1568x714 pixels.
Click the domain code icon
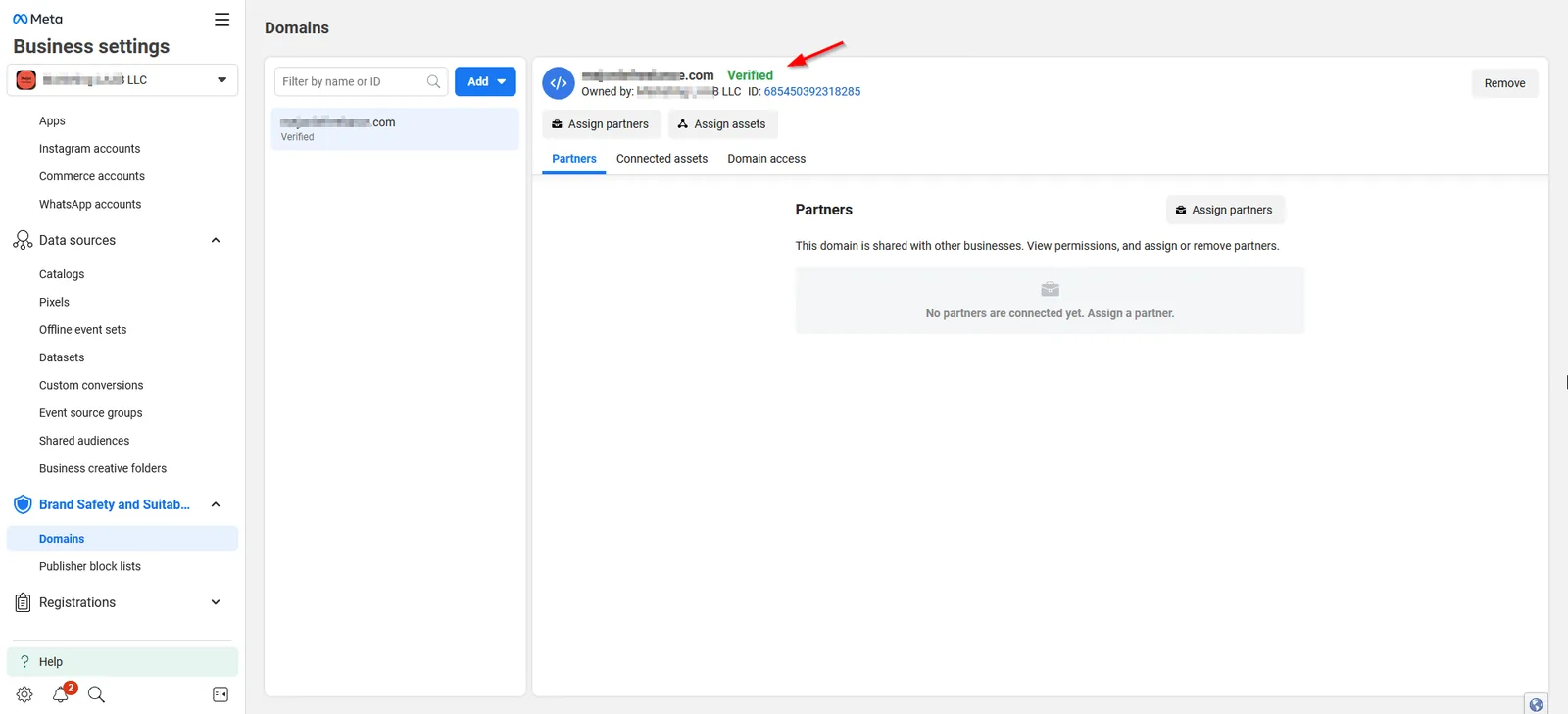click(x=559, y=83)
